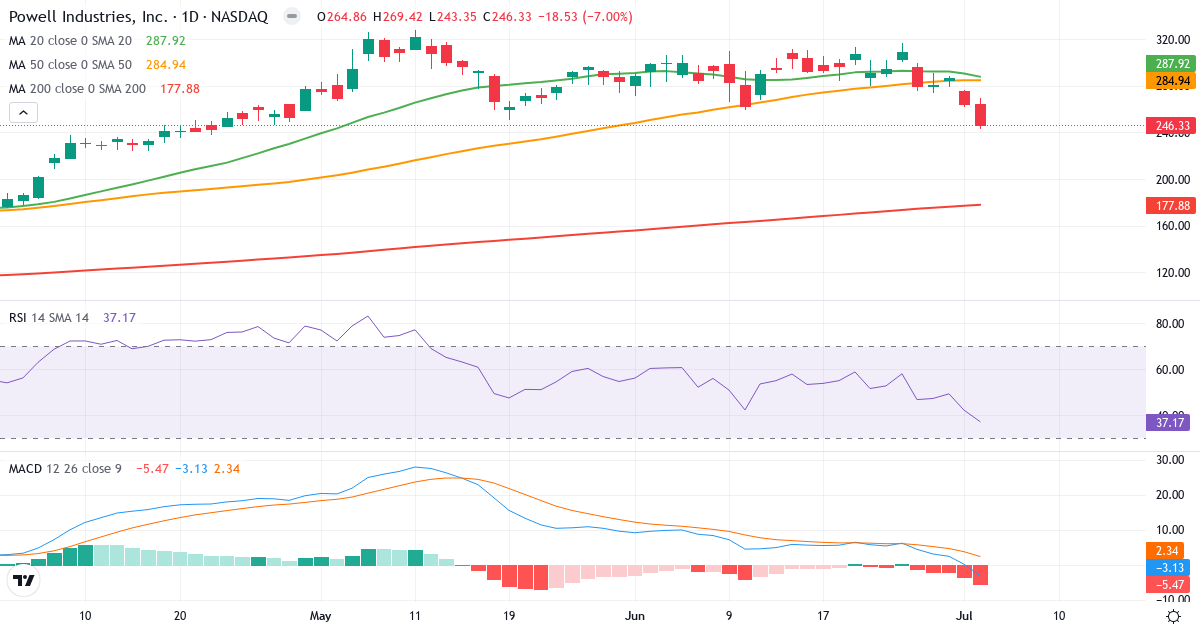Screen dimensions: 1200x630
Task: Click the Jun label on the time axis
Action: 634,616
